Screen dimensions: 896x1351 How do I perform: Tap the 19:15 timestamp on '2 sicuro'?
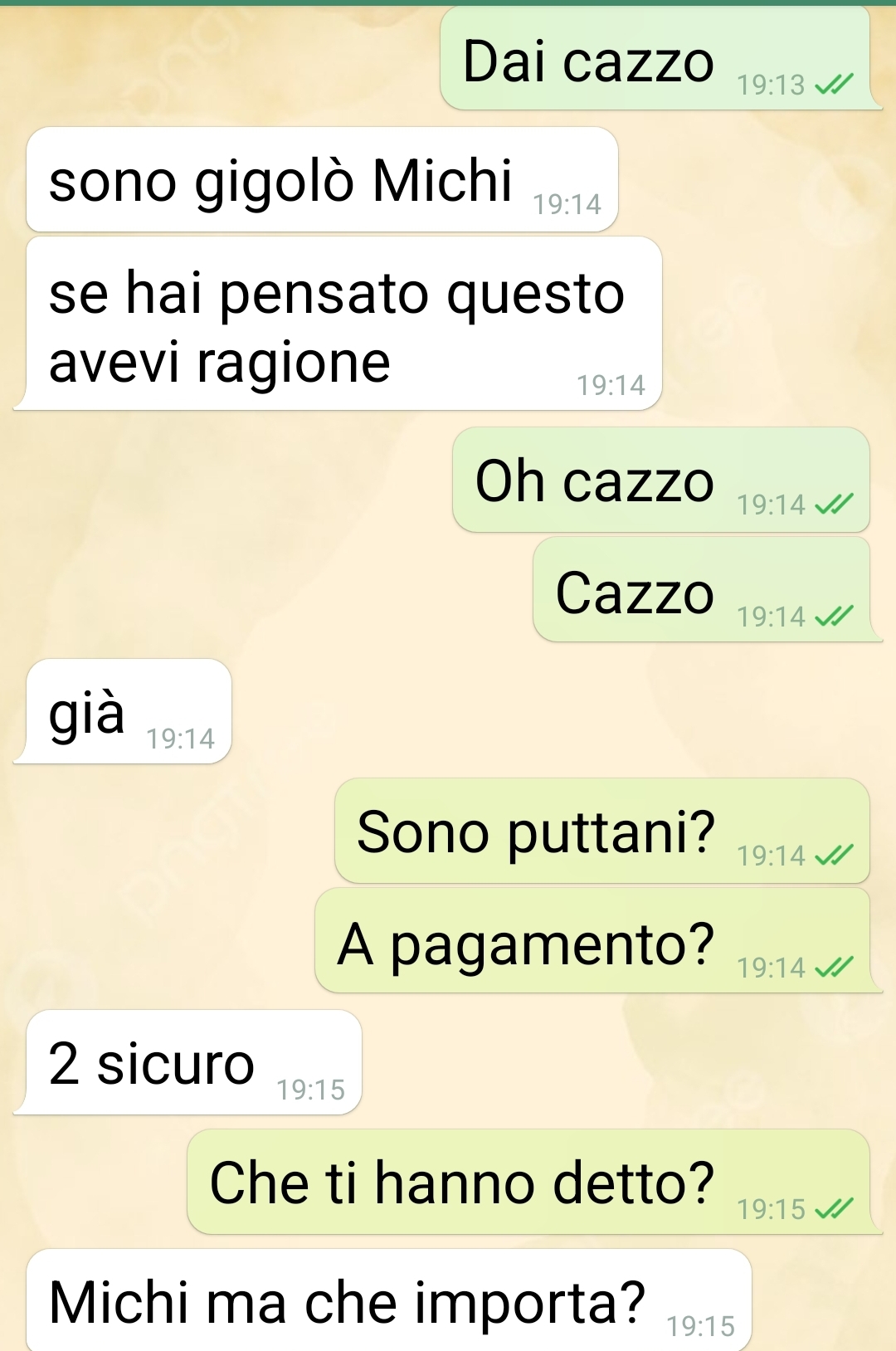[310, 1090]
